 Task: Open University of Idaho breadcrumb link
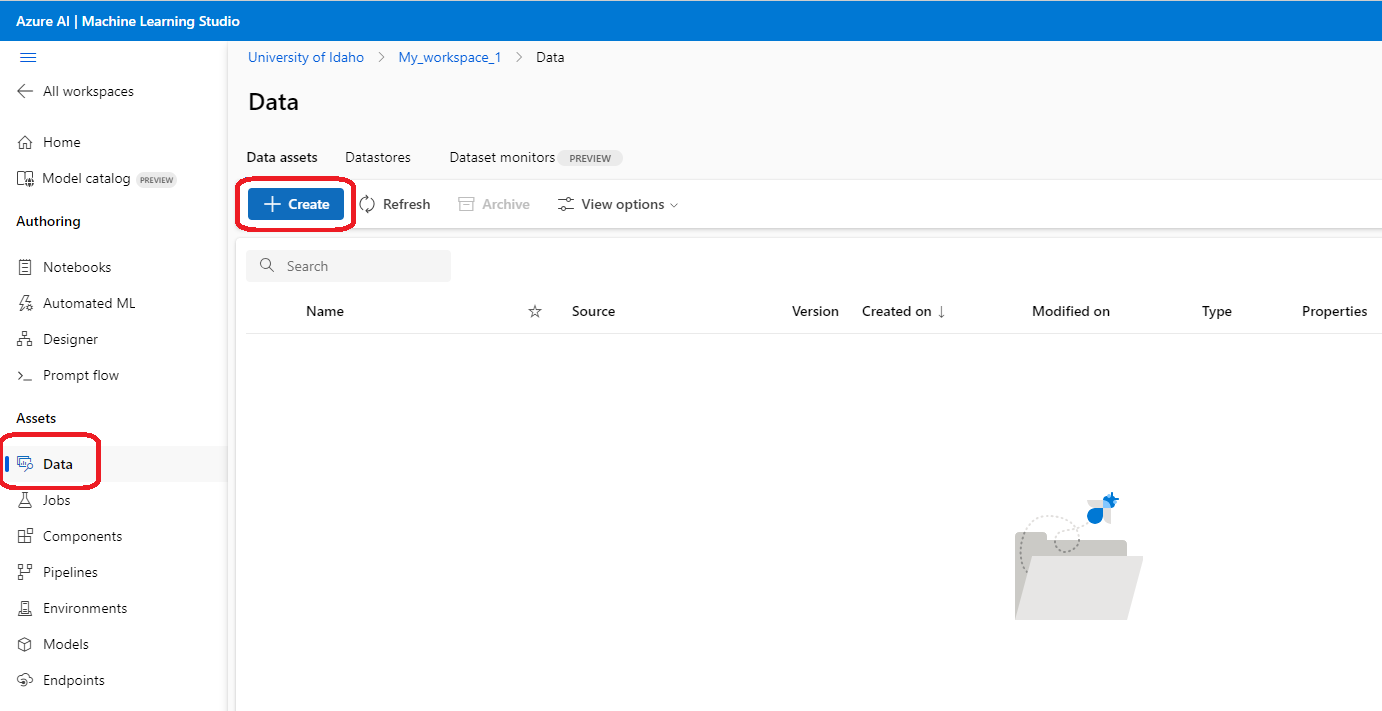coord(306,57)
